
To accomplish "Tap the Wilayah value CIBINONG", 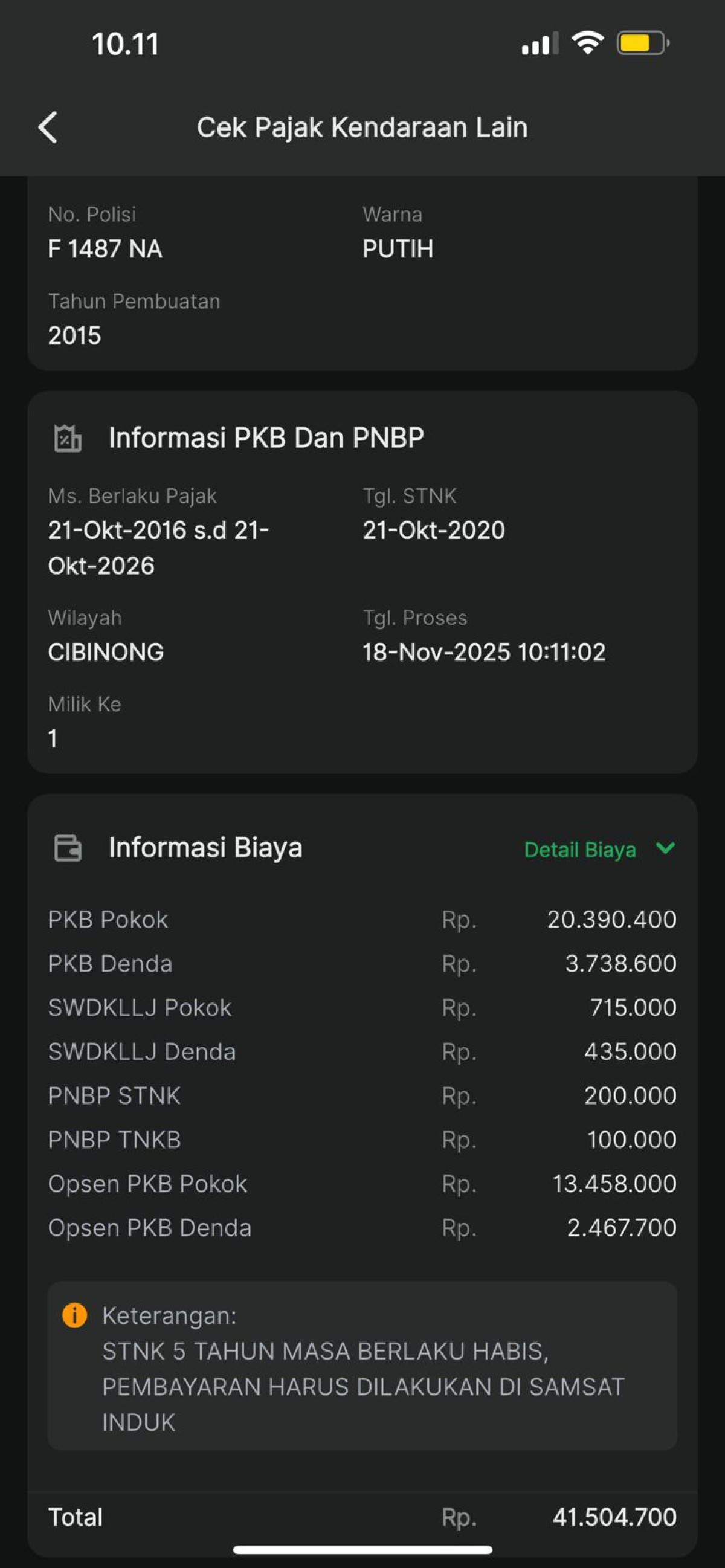I will [x=106, y=652].
